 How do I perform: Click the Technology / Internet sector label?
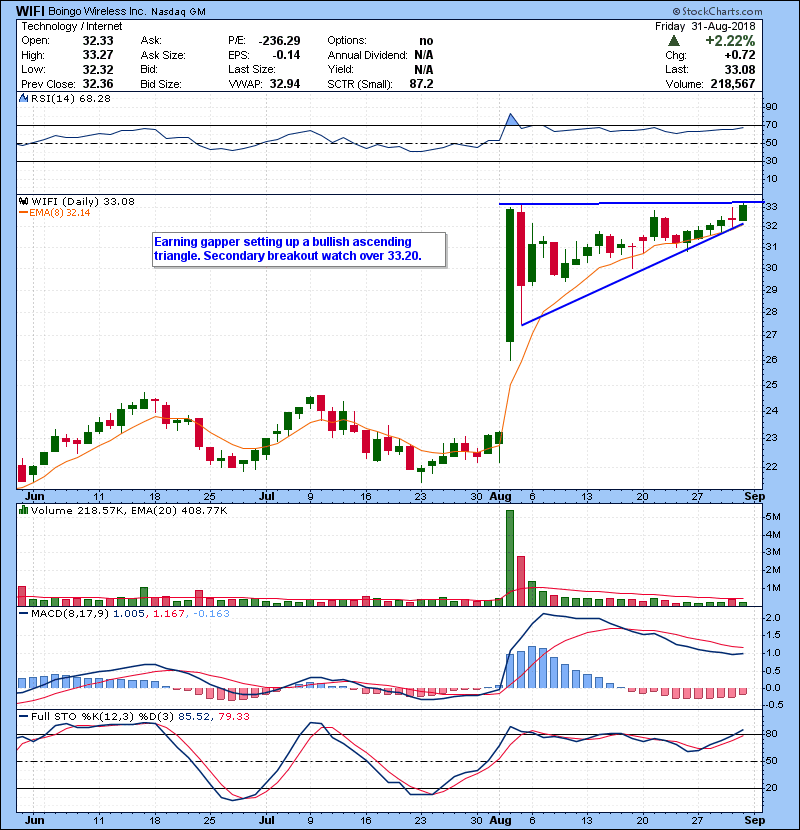pyautogui.click(x=71, y=26)
